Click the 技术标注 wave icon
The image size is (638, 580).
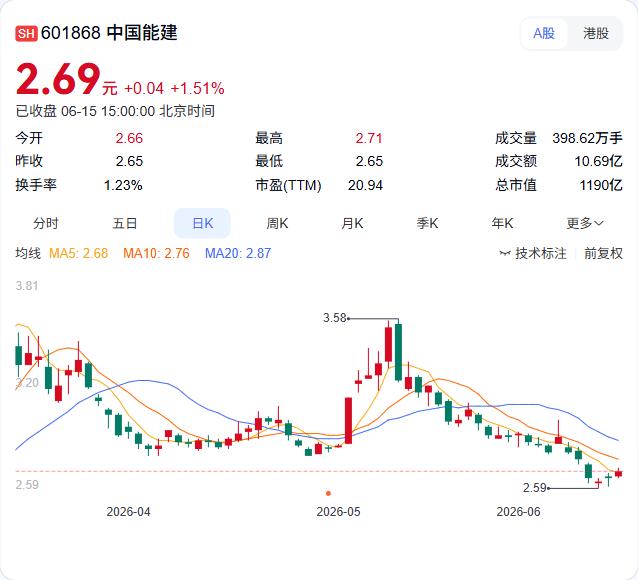coord(505,254)
